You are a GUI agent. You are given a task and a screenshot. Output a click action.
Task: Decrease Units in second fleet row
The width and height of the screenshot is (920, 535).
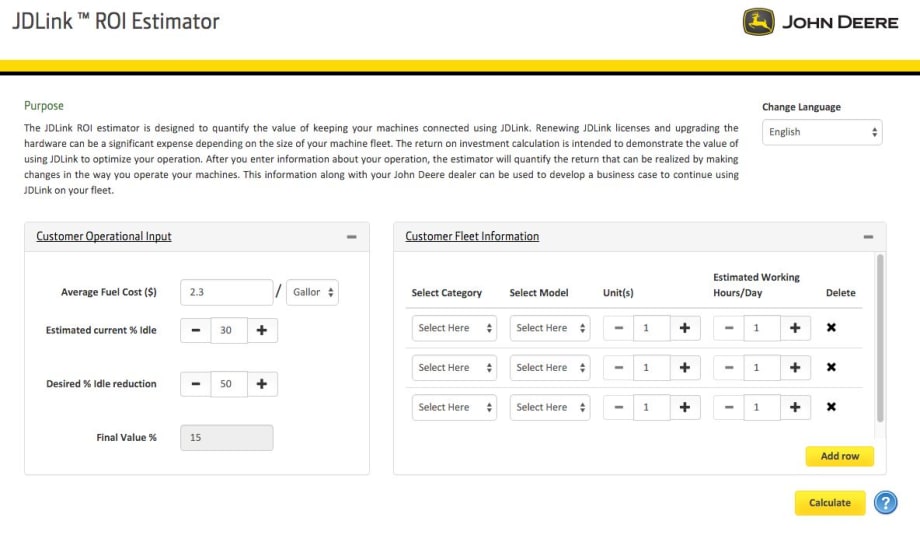point(618,368)
